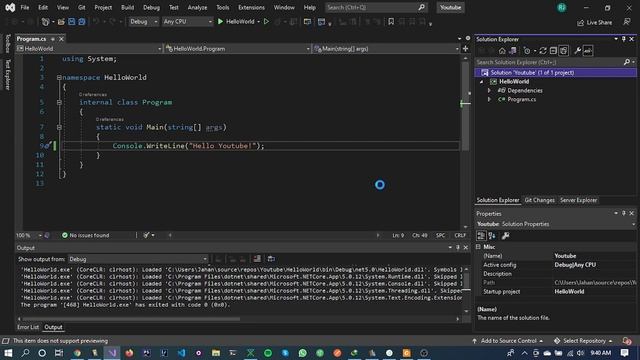Open VS Code from the taskbar
The width and height of the screenshot is (640, 360).
[182, 353]
